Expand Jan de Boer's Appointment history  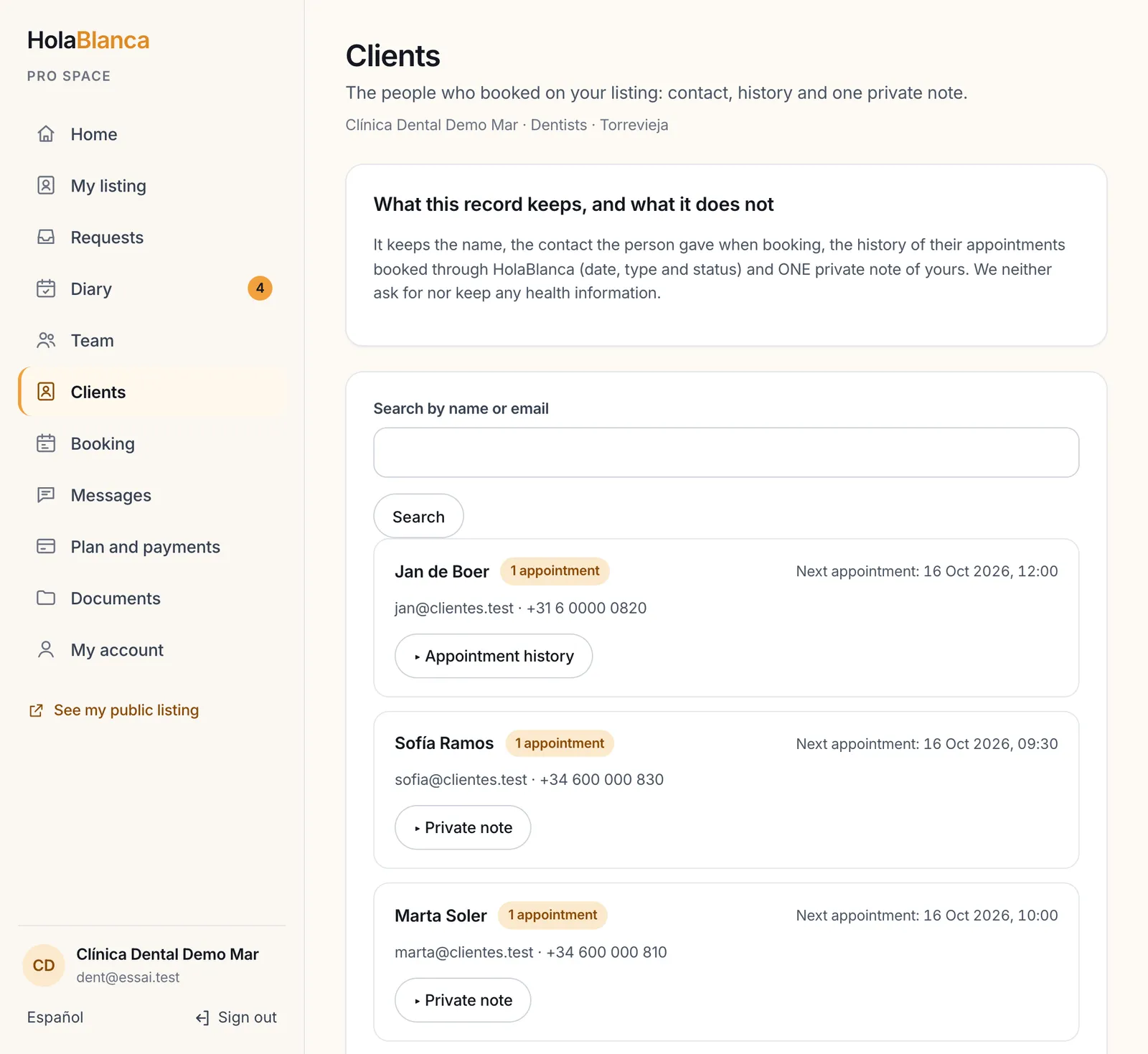tap(494, 656)
